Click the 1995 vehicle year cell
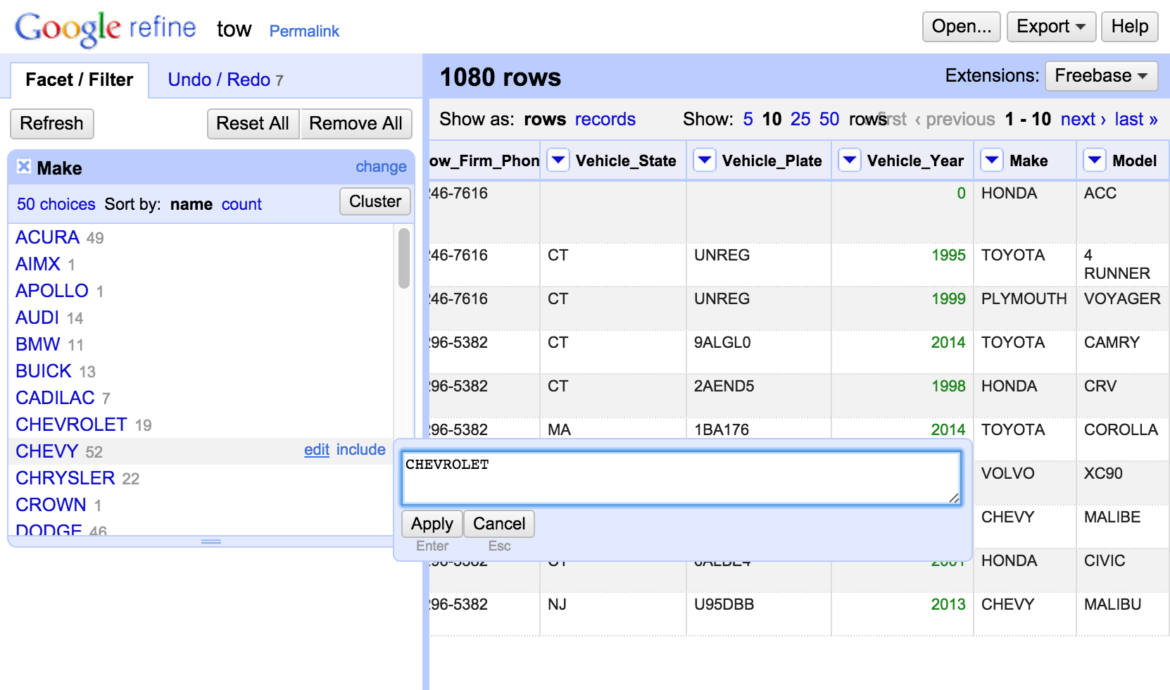The height and width of the screenshot is (690, 1170). [948, 255]
